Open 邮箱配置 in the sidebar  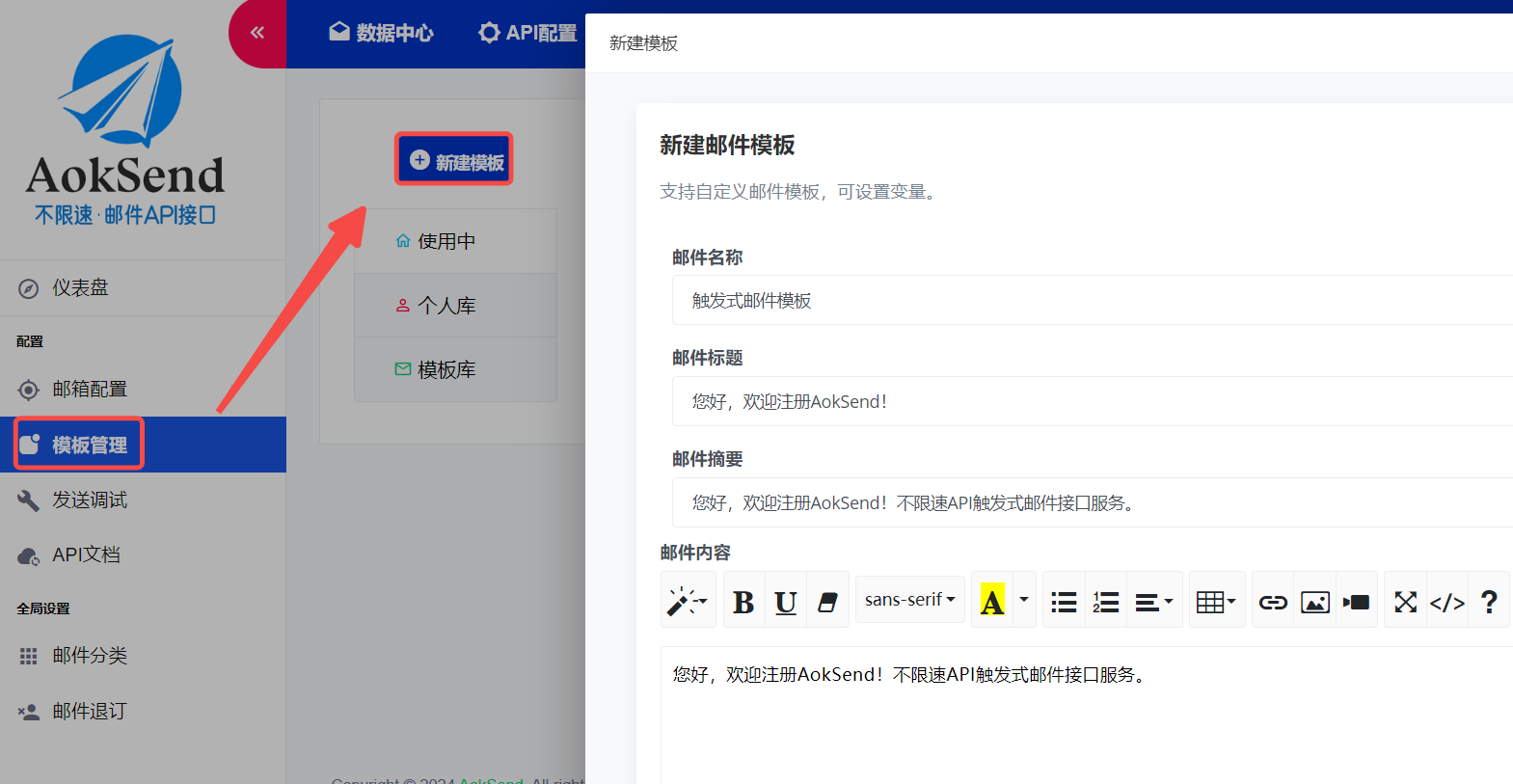pyautogui.click(x=143, y=390)
